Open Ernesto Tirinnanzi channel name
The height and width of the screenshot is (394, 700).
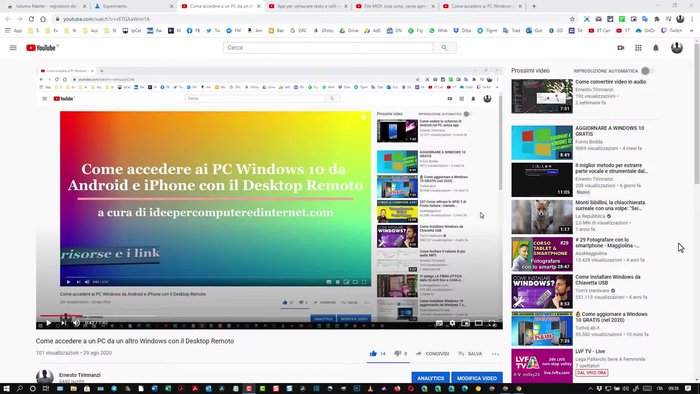point(79,375)
